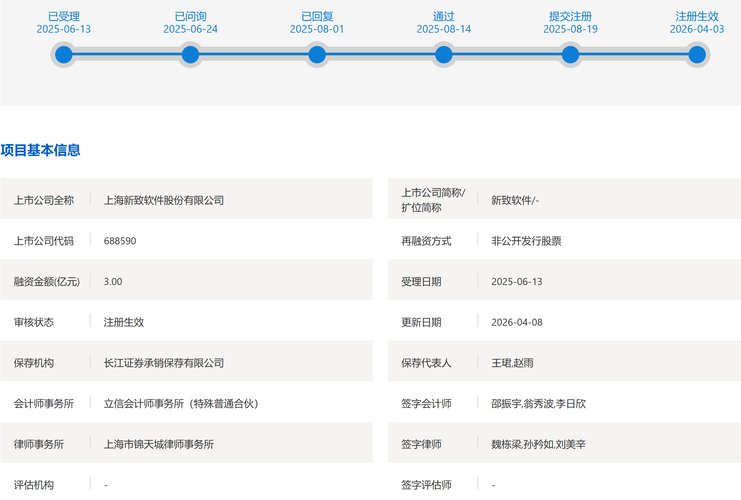Select the 提交注册 stage label
This screenshot has height=500, width=741.
click(x=570, y=17)
